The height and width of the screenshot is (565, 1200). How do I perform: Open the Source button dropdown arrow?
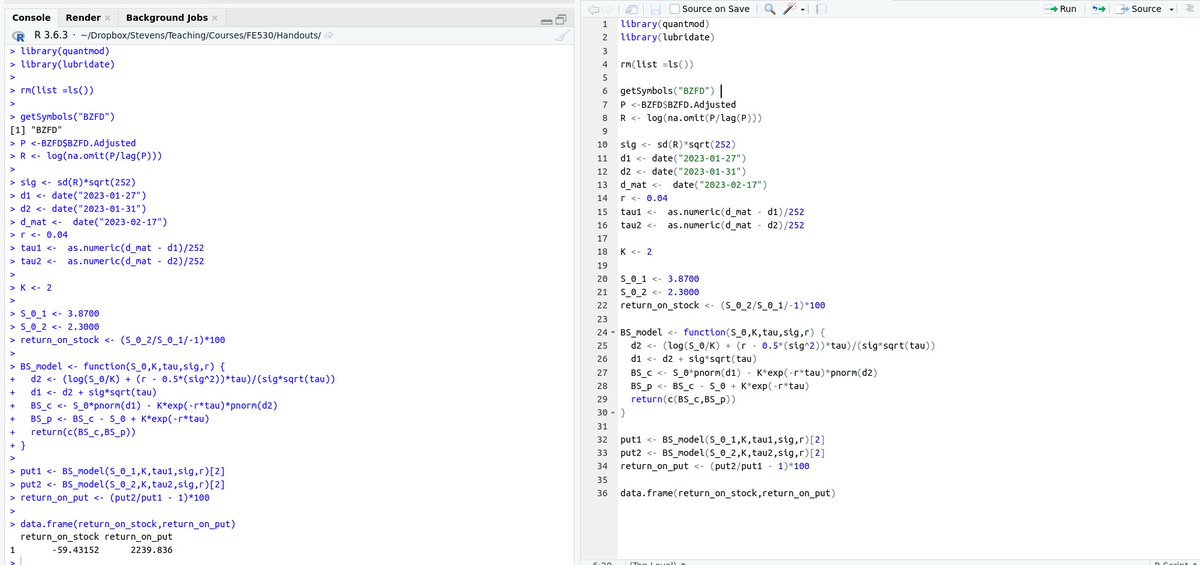1170,9
